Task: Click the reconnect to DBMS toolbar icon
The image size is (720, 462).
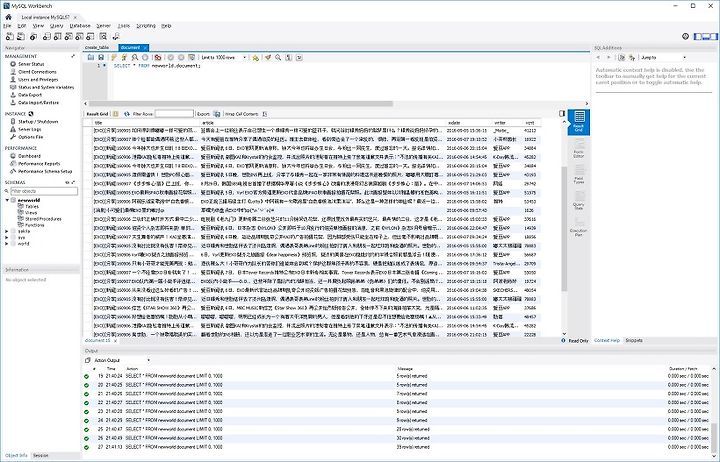Action: 116,36
